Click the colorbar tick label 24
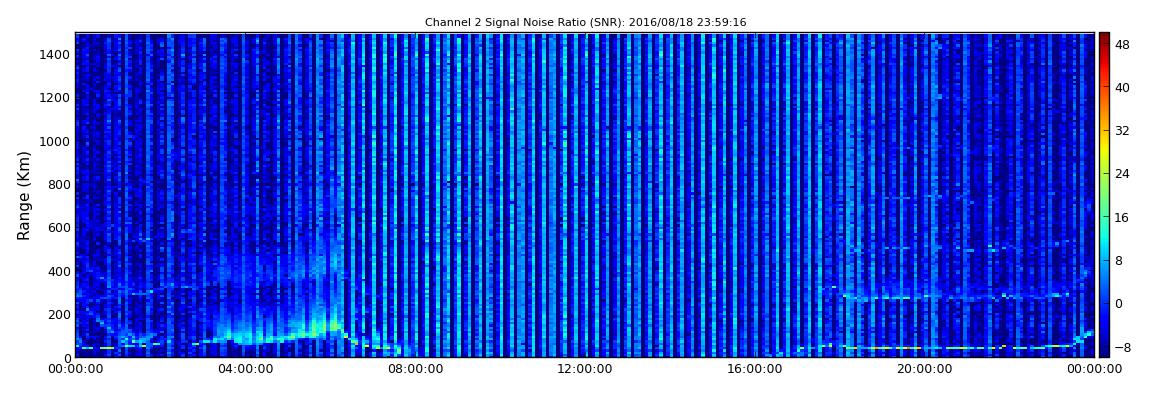The image size is (1150, 407). point(1122,174)
